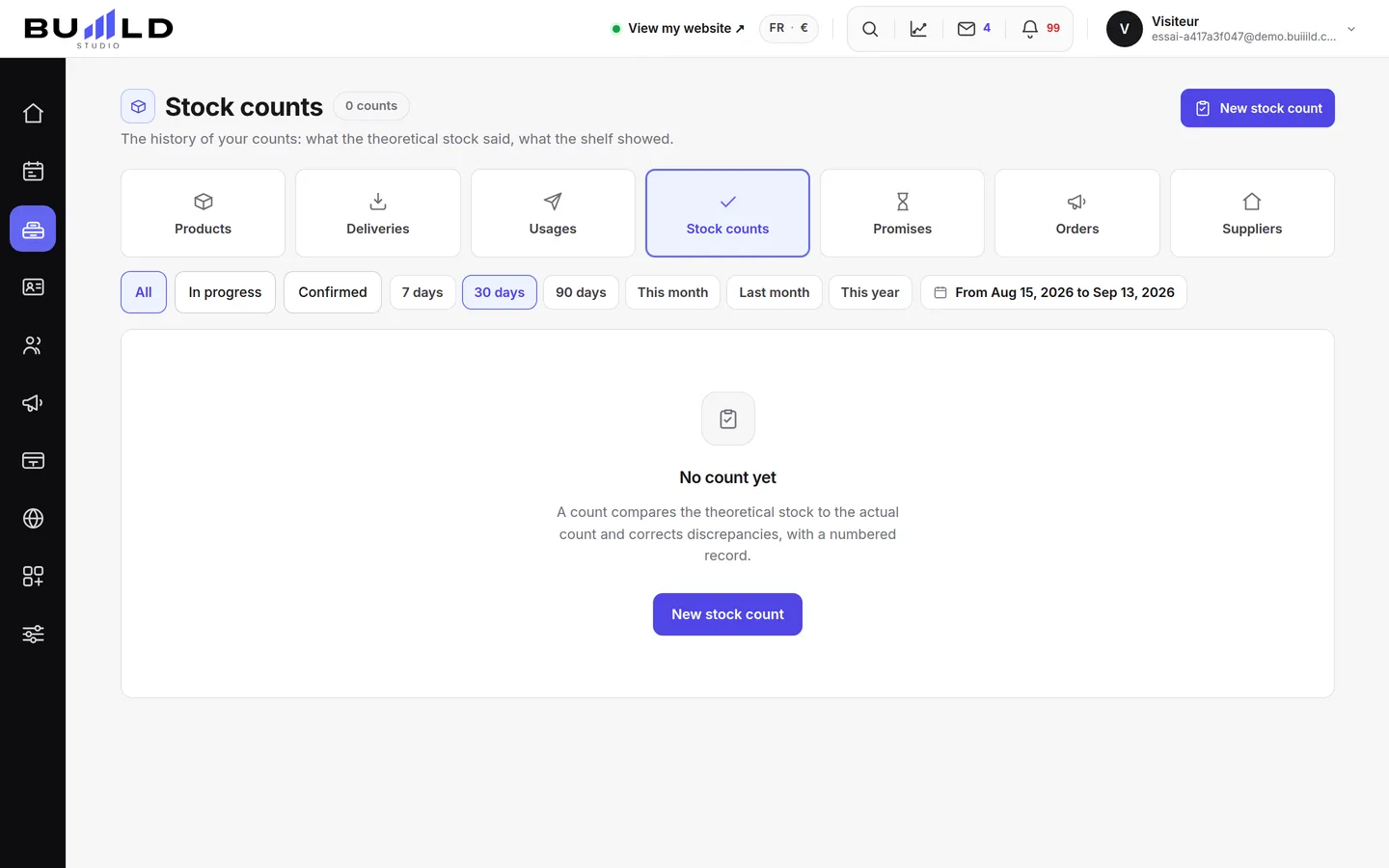Click the search magnifier icon in header
The height and width of the screenshot is (868, 1389).
[870, 29]
